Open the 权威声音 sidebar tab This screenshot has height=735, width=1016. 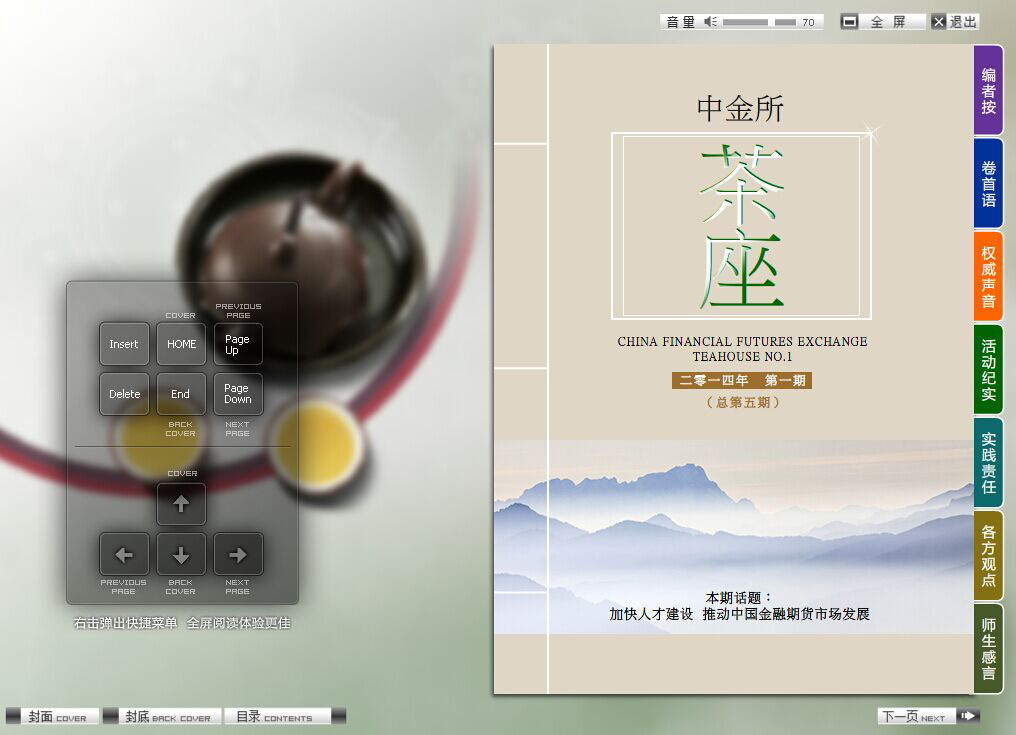point(988,274)
